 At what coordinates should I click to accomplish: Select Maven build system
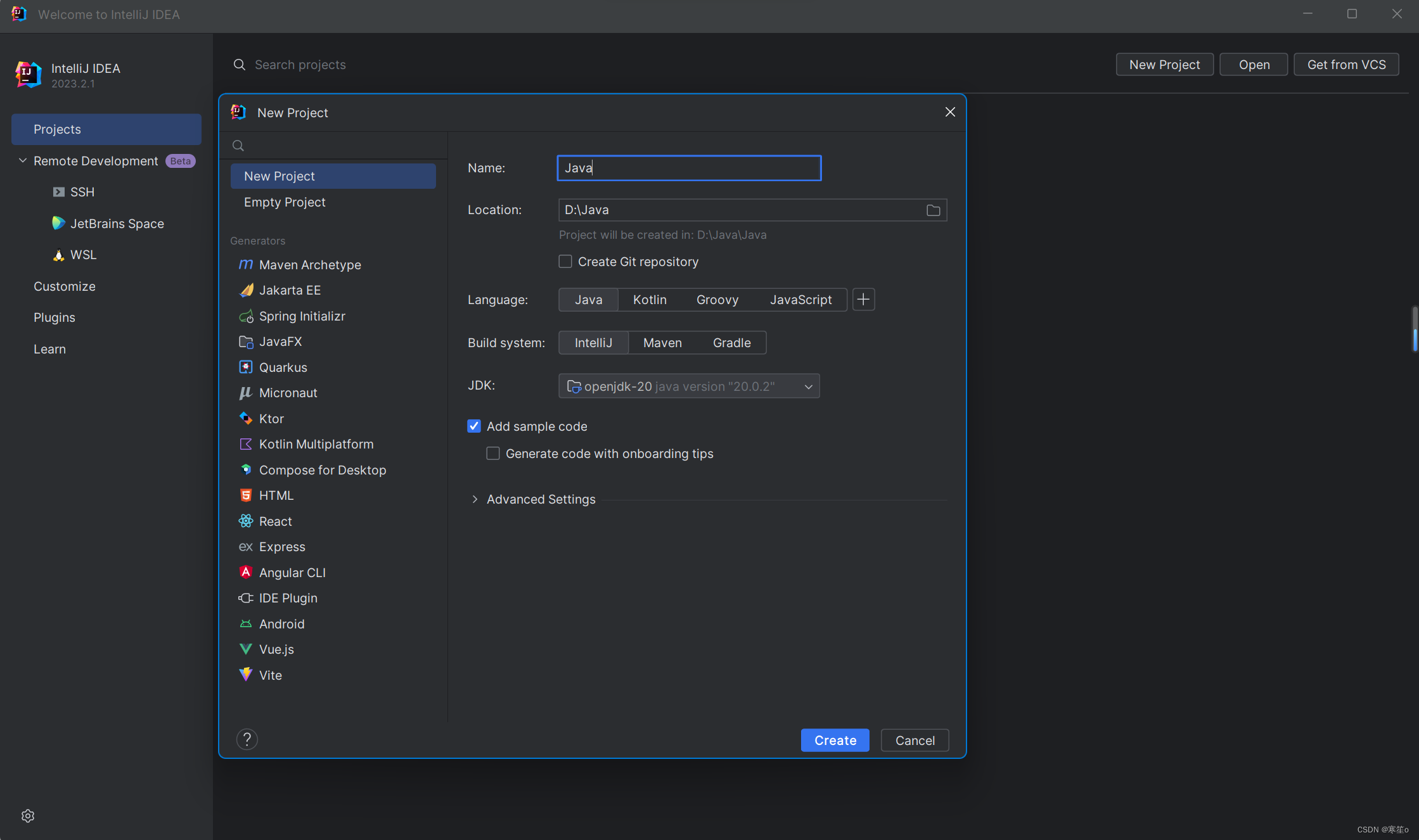tap(662, 343)
